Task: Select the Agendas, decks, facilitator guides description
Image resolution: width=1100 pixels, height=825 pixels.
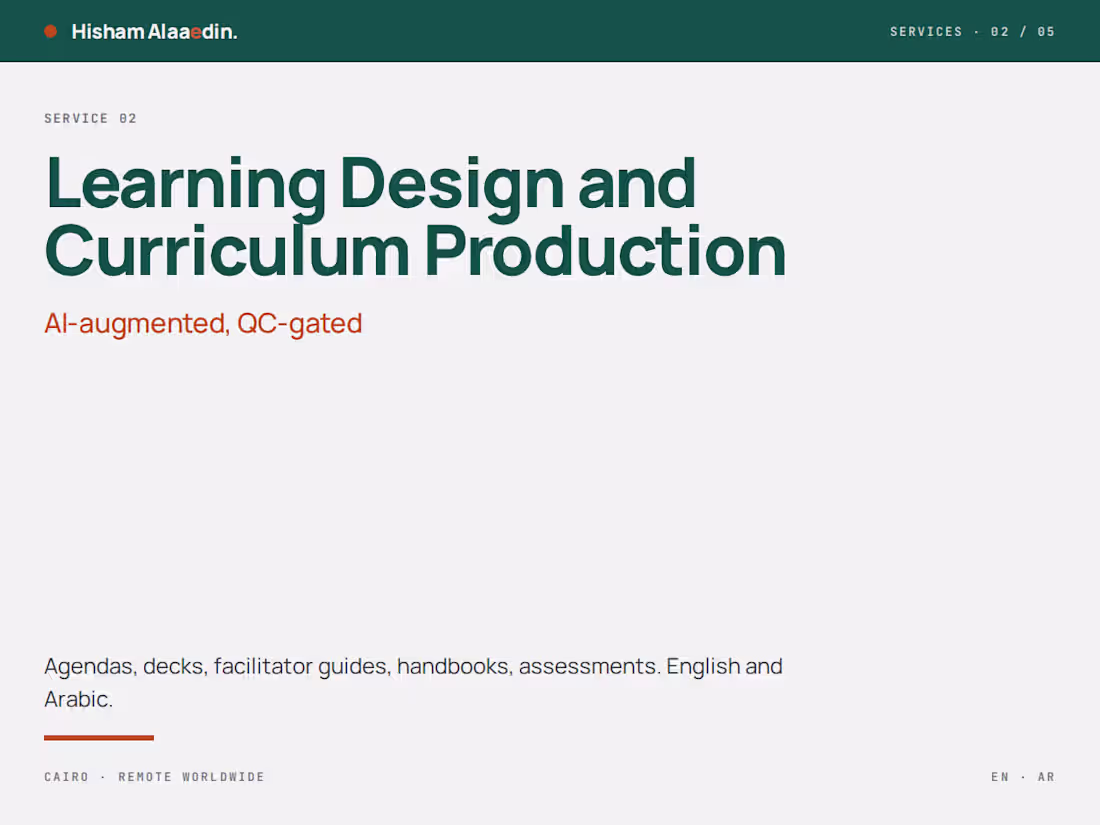Action: (413, 683)
